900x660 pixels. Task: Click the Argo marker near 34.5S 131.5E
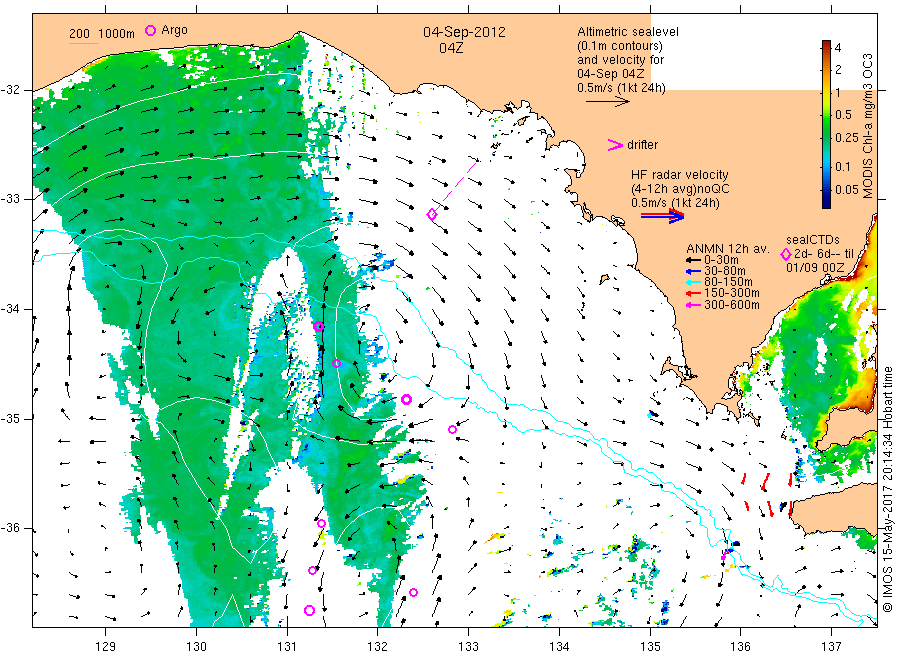pos(336,363)
